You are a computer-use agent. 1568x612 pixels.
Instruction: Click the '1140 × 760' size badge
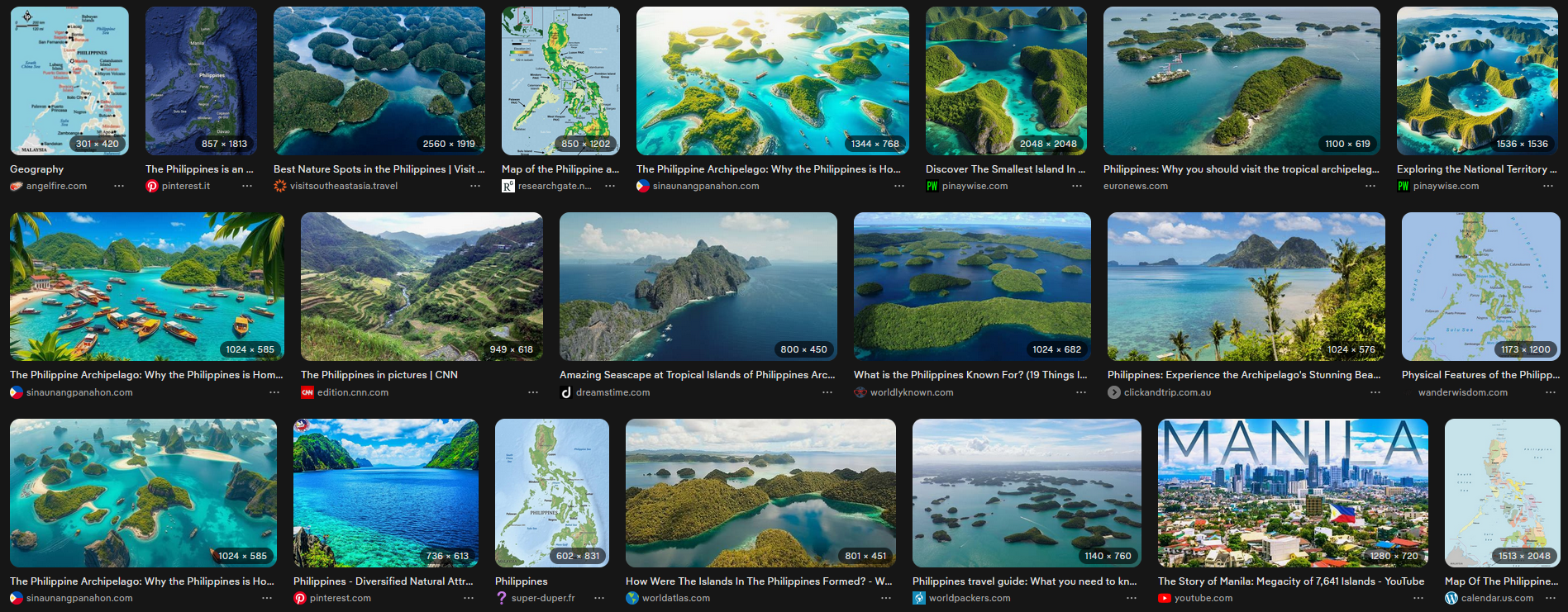click(1108, 556)
